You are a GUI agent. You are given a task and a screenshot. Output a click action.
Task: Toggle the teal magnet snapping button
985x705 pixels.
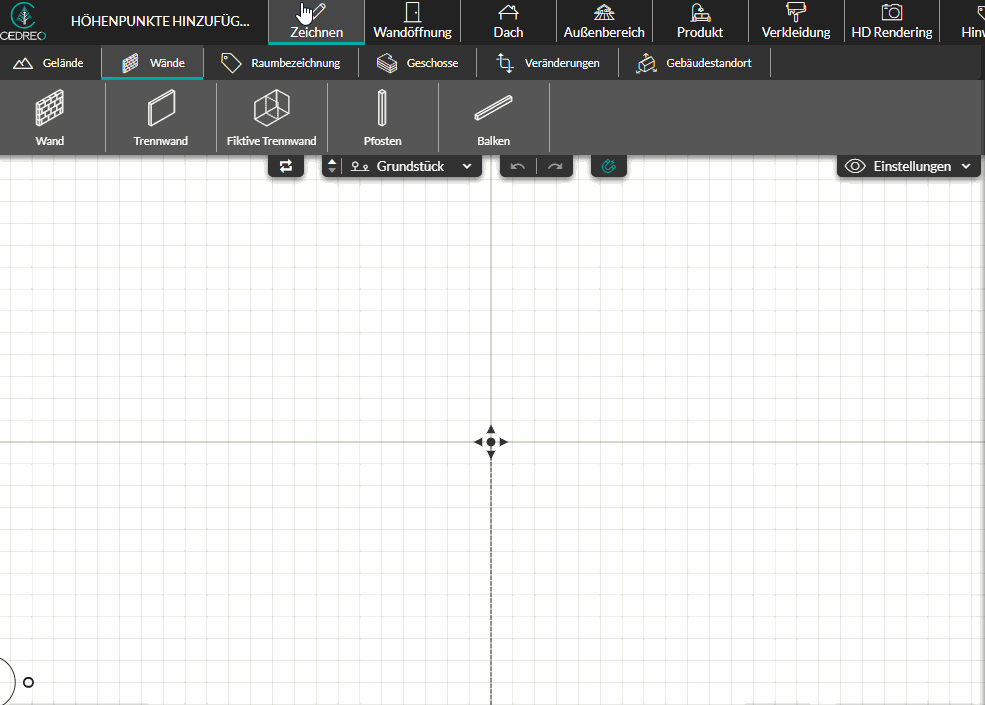(x=609, y=166)
